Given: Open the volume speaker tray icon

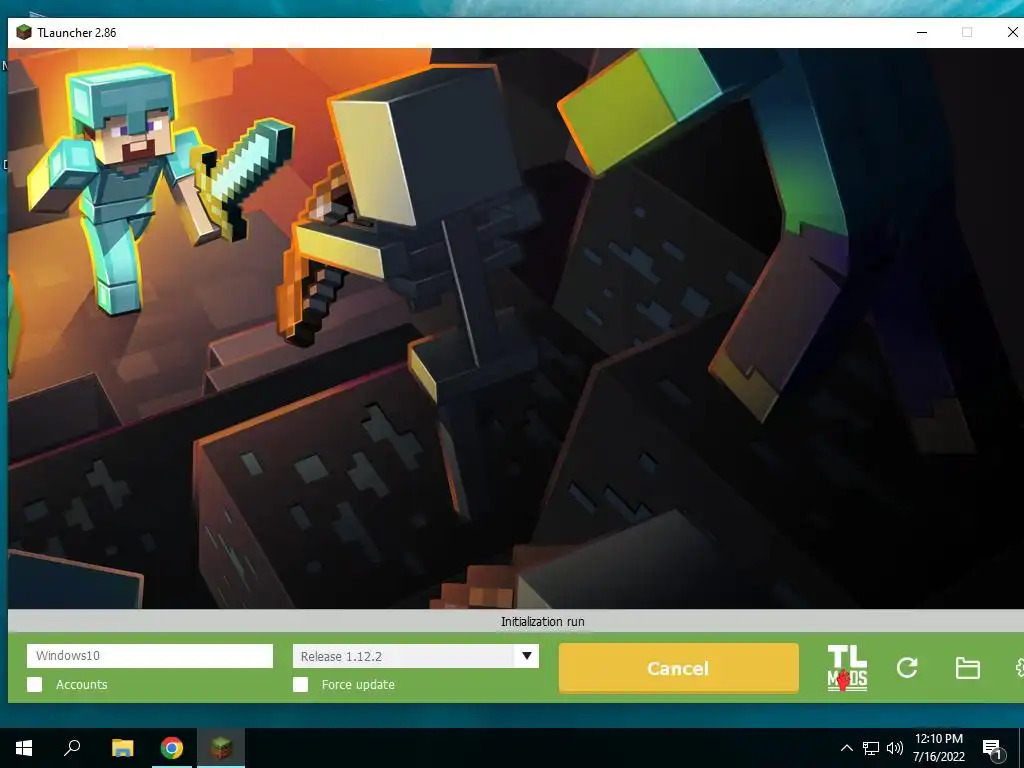Looking at the screenshot, I should coord(895,748).
